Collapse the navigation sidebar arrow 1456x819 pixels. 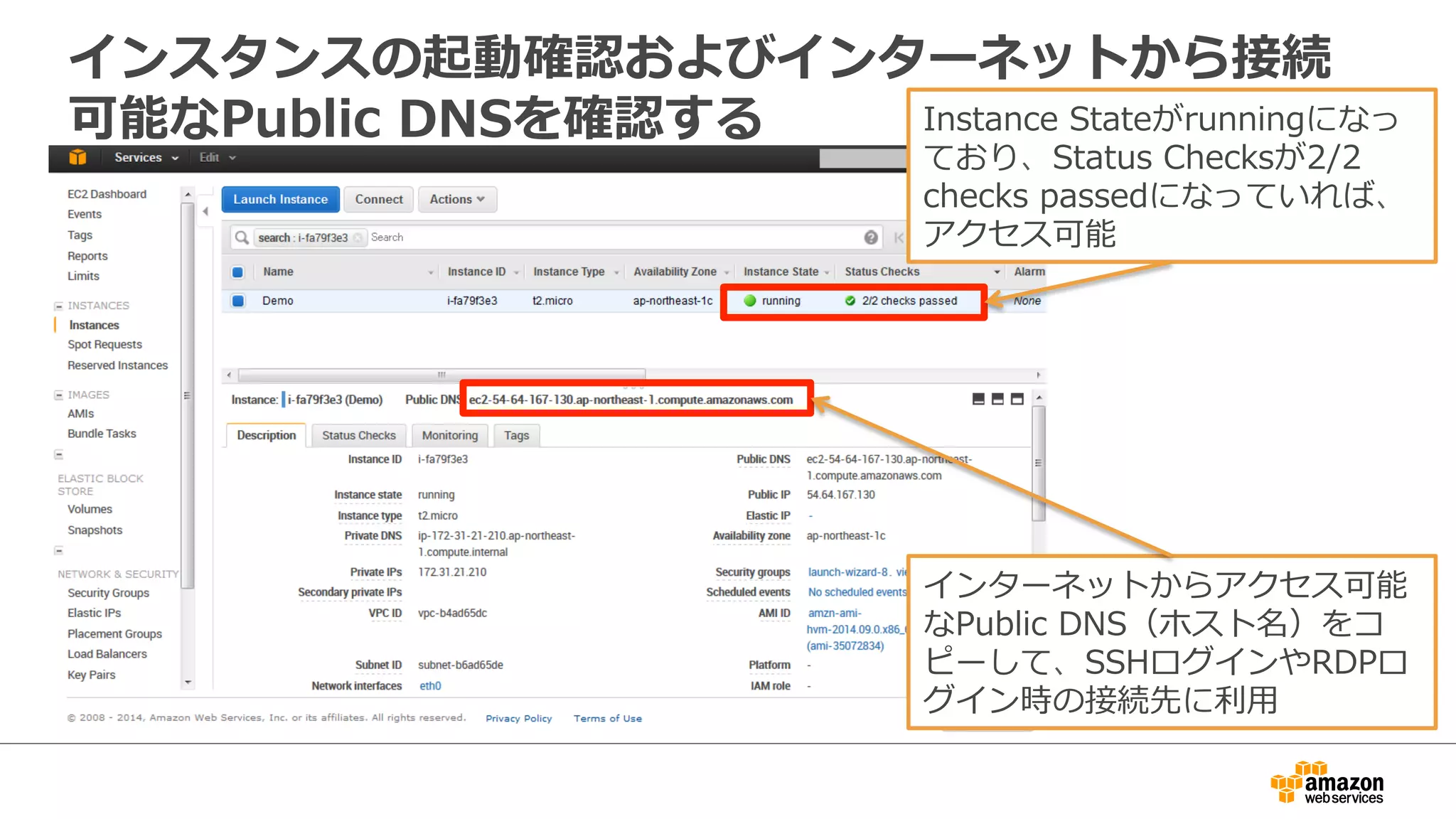[205, 211]
